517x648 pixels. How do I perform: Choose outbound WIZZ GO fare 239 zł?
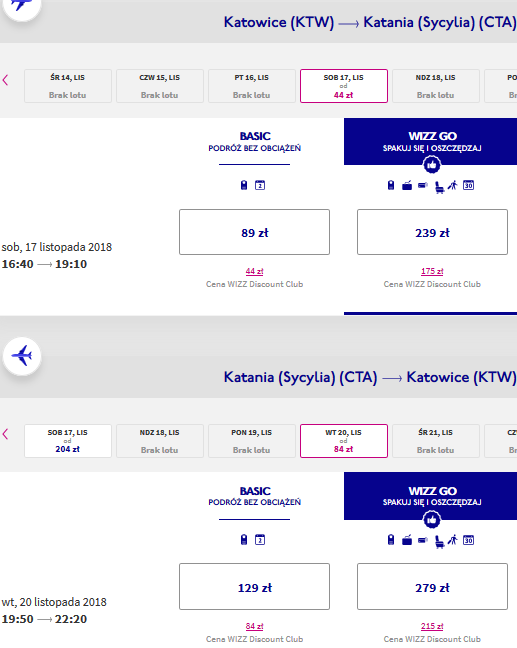[x=432, y=232]
